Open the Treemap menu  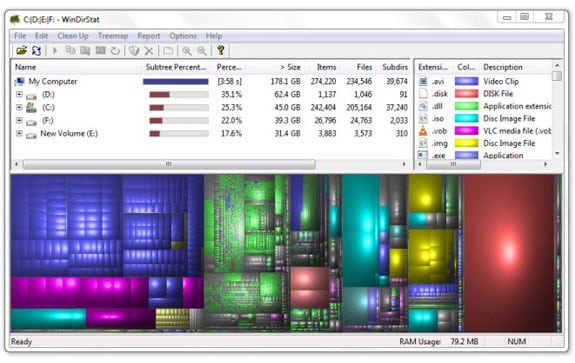113,36
